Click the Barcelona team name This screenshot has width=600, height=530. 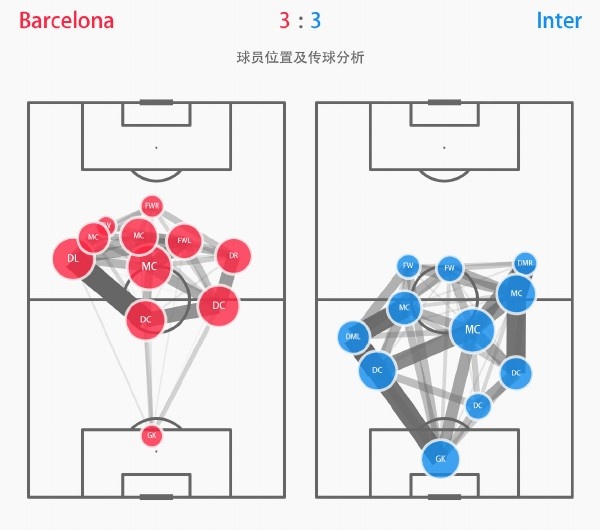(67, 21)
